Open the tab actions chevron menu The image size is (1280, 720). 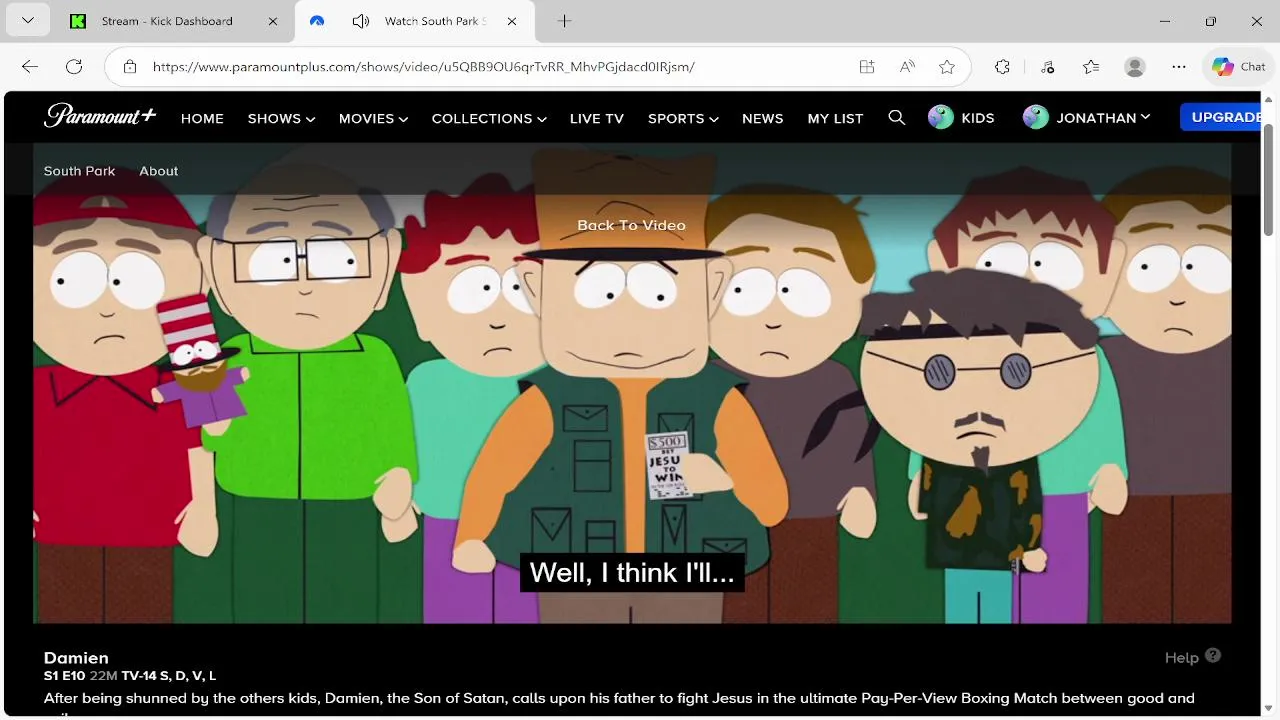coord(27,21)
